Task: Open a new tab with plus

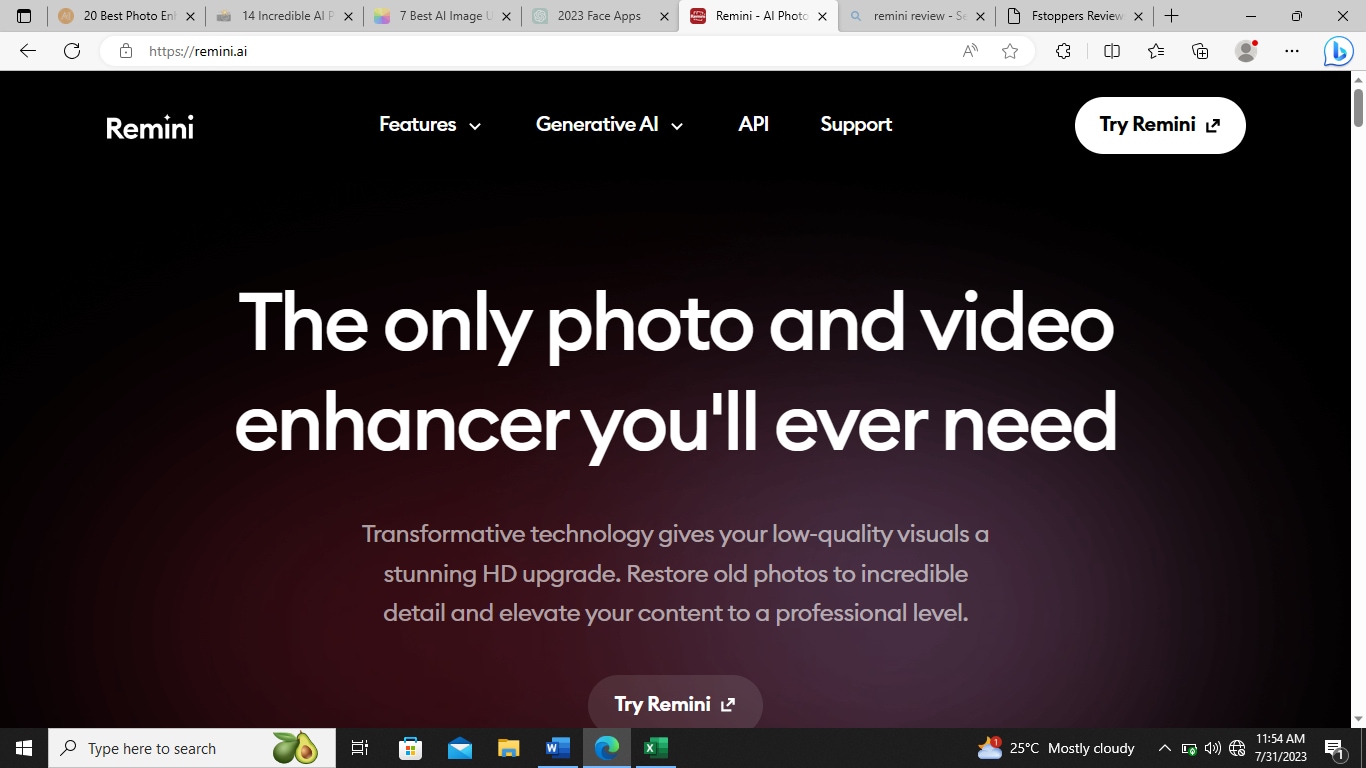Action: [x=1172, y=16]
